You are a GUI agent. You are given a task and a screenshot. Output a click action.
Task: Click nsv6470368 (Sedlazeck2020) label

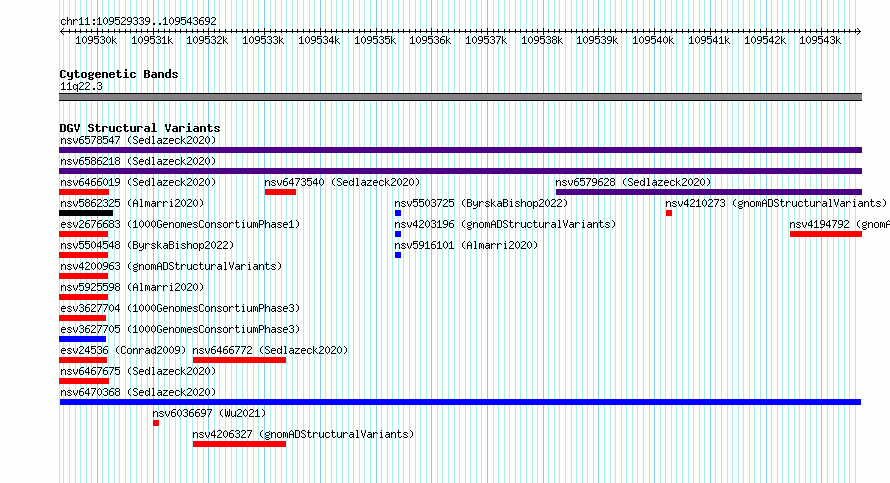point(138,392)
